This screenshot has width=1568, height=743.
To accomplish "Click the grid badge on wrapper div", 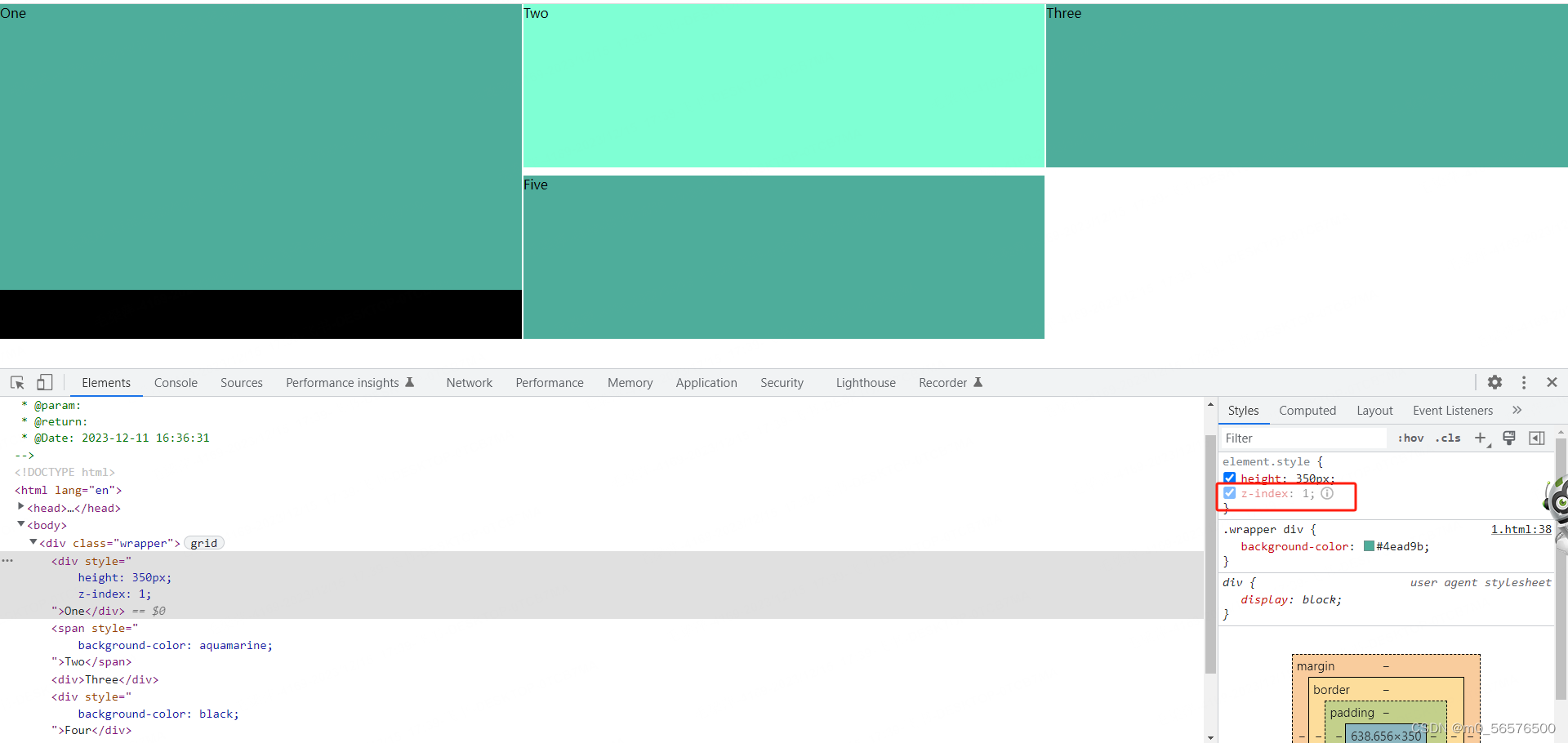I will click(203, 543).
